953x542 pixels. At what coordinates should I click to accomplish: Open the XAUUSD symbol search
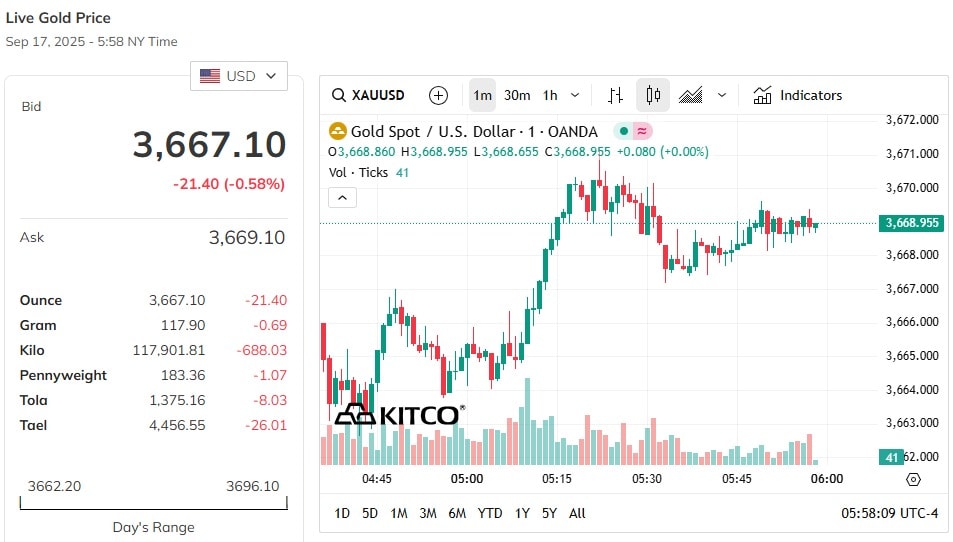tap(368, 95)
